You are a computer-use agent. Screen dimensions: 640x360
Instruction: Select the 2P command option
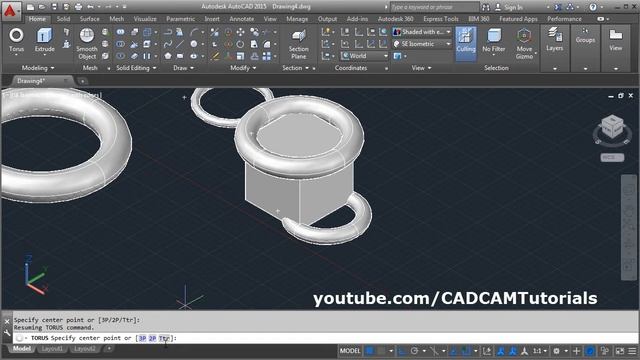click(x=152, y=338)
